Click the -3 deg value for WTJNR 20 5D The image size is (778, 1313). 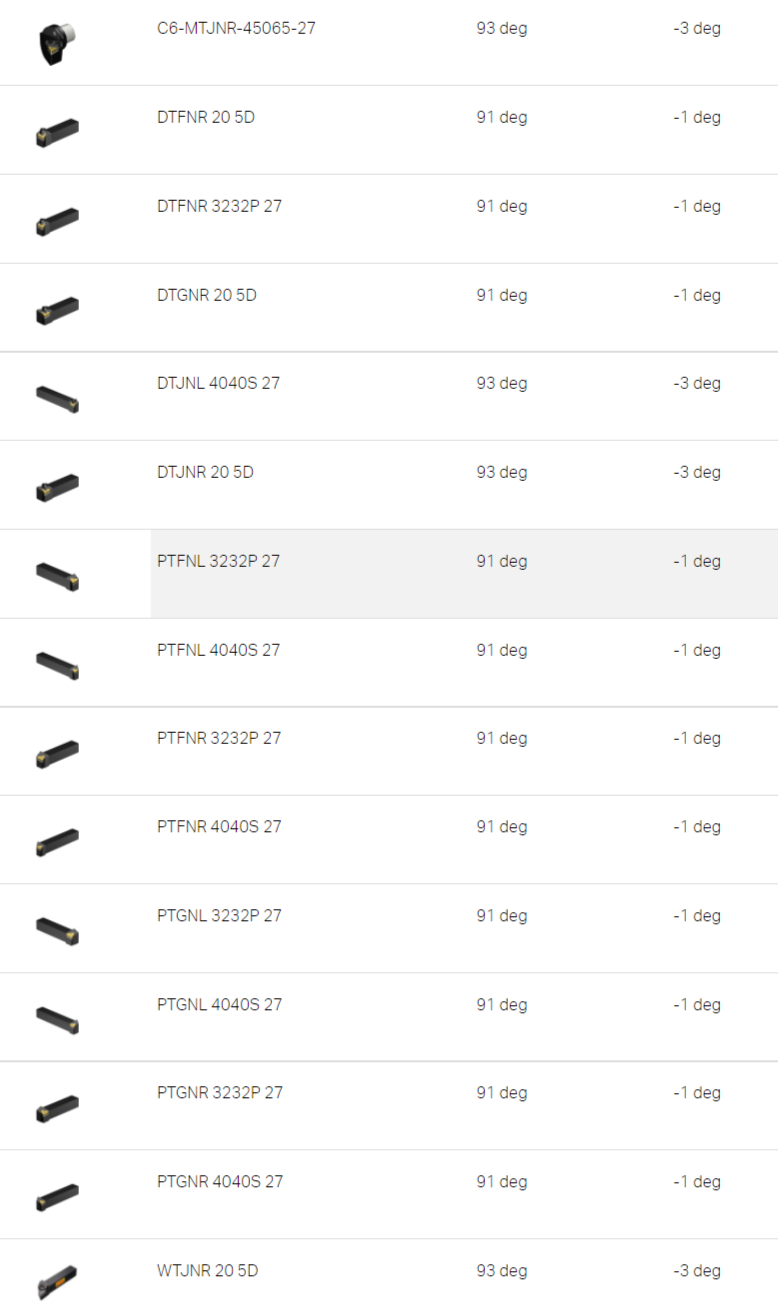(x=696, y=1271)
